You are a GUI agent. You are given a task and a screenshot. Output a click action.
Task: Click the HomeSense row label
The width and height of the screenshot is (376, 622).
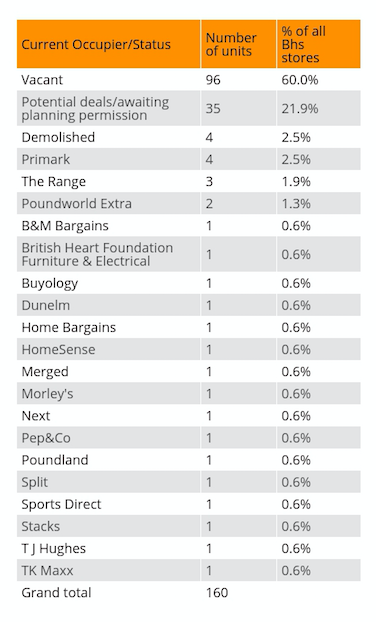[x=58, y=349]
